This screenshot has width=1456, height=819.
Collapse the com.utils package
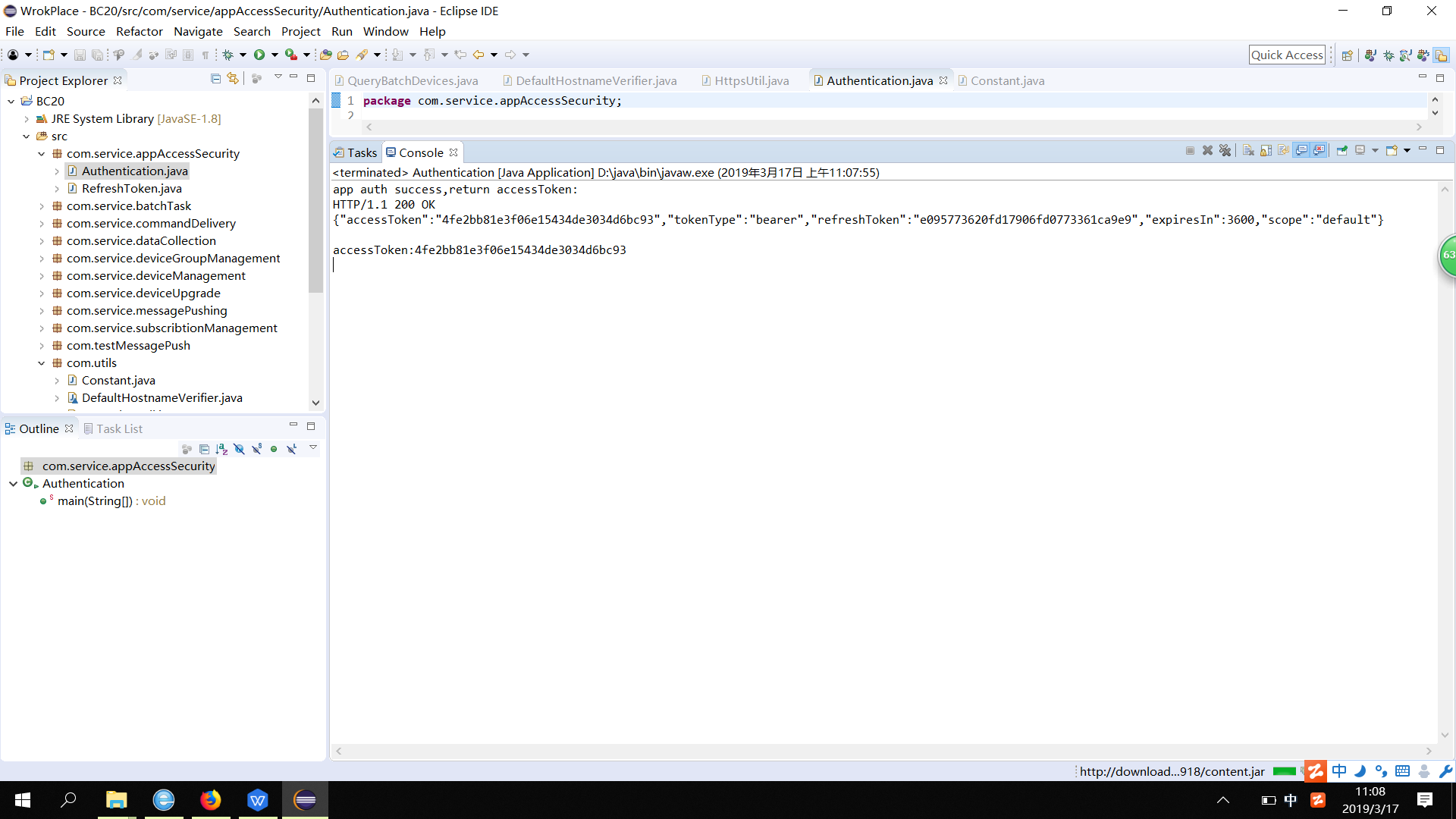pos(42,363)
